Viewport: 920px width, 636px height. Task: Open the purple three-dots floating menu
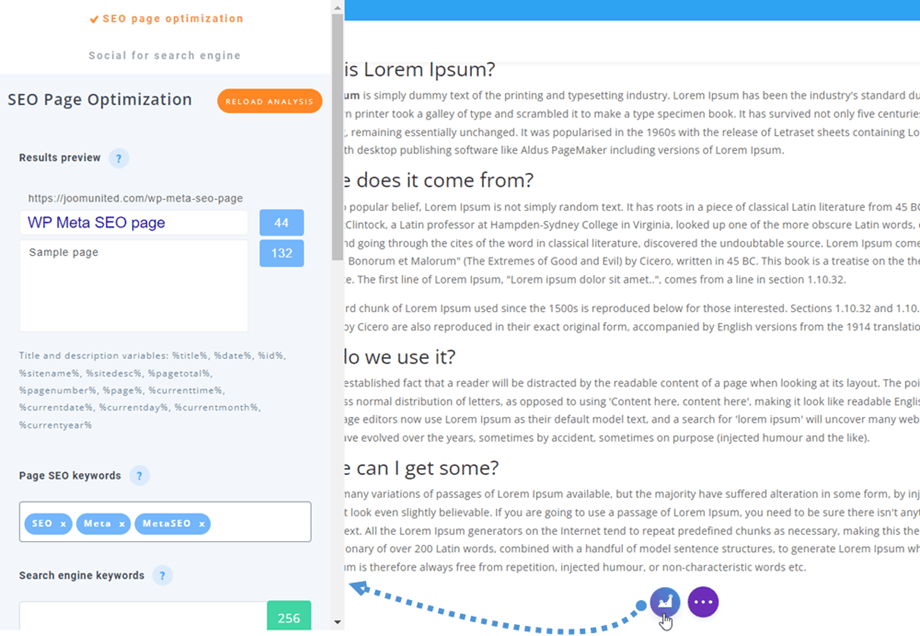tap(703, 601)
